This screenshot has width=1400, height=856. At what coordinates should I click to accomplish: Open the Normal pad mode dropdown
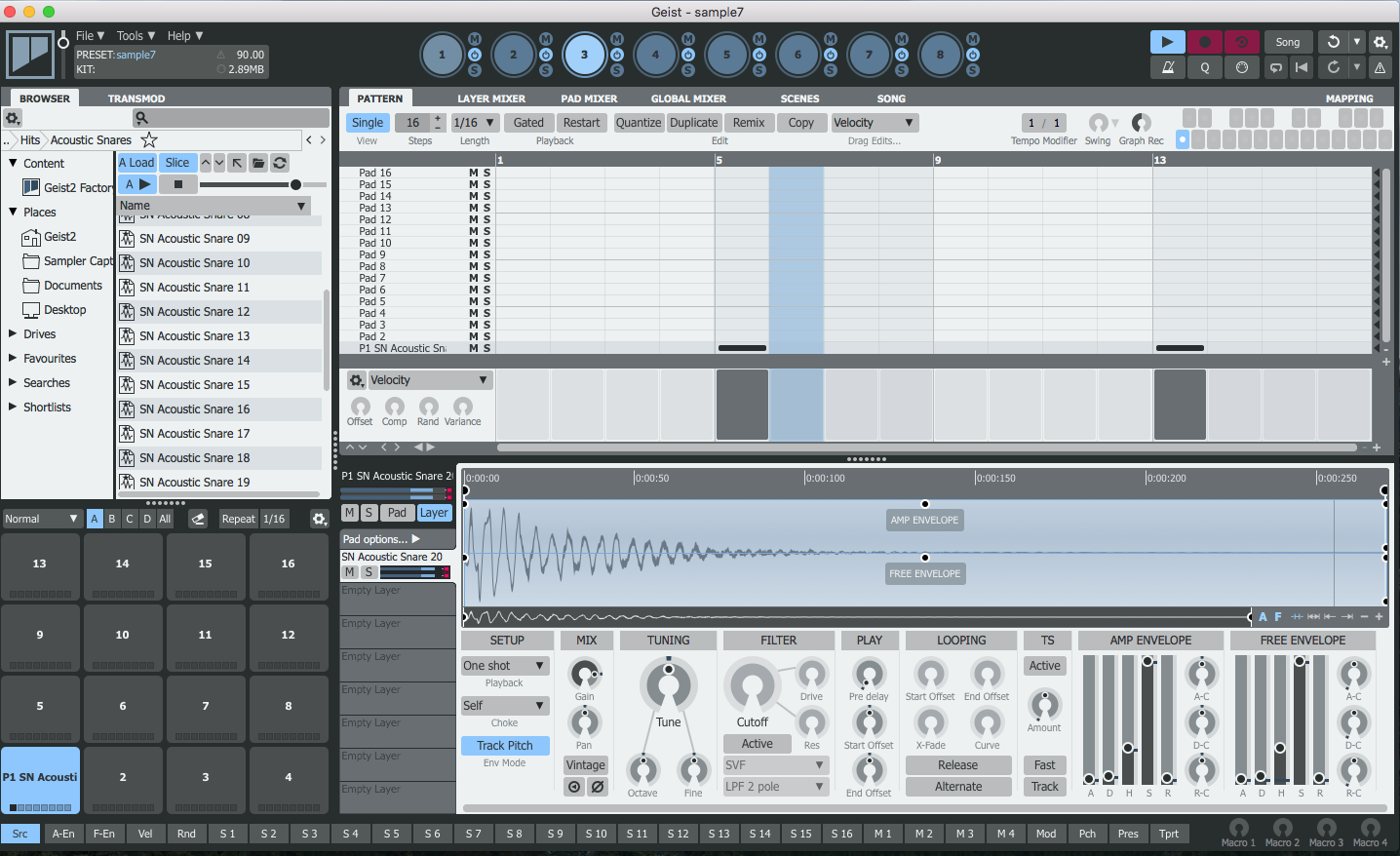42,519
